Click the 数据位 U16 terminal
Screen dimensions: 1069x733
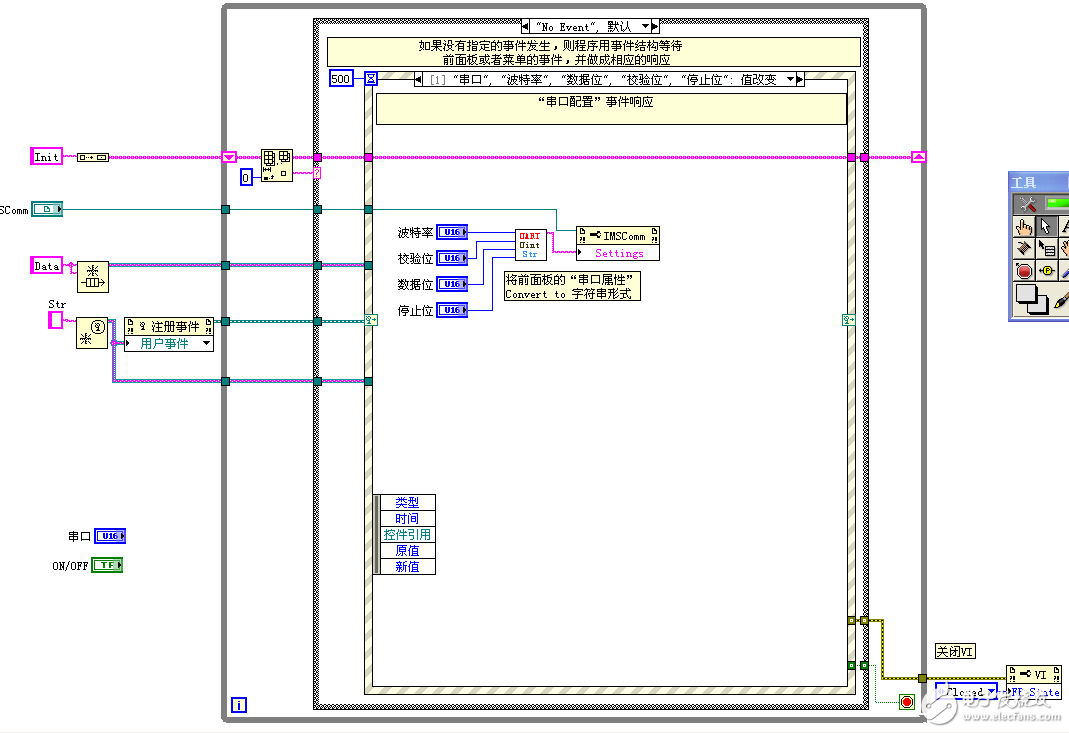(x=452, y=284)
